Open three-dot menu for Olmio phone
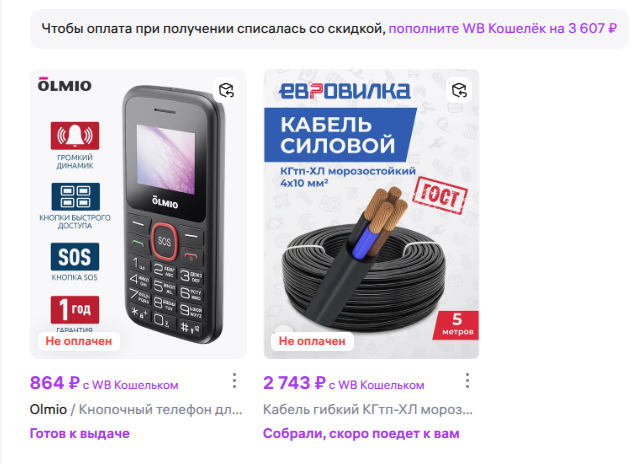This screenshot has height=464, width=638. [x=234, y=381]
